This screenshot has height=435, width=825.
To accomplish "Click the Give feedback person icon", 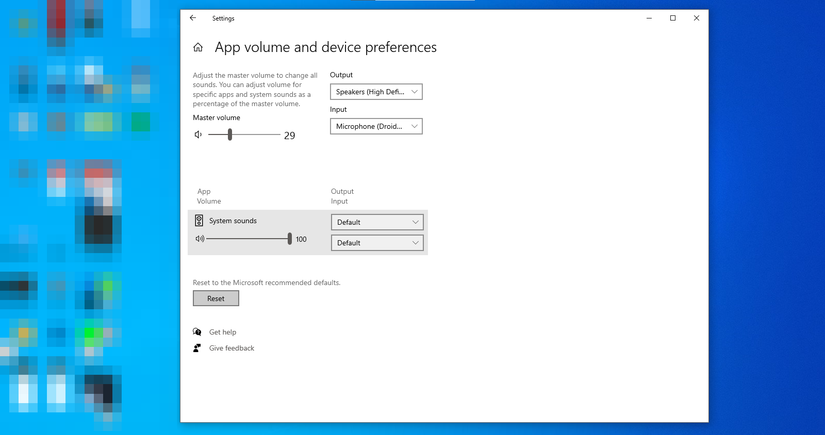I will click(197, 348).
